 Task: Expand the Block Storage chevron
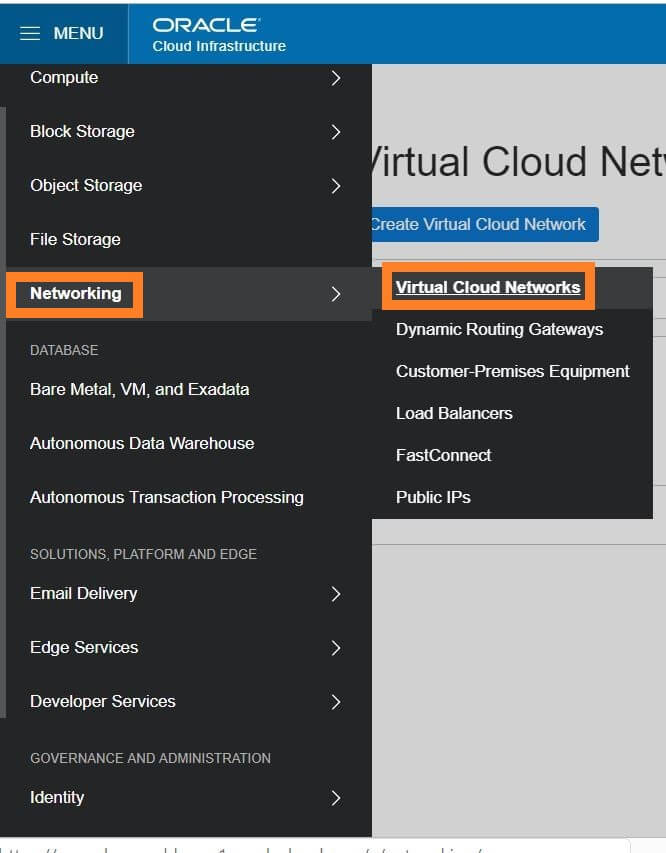[x=336, y=132]
